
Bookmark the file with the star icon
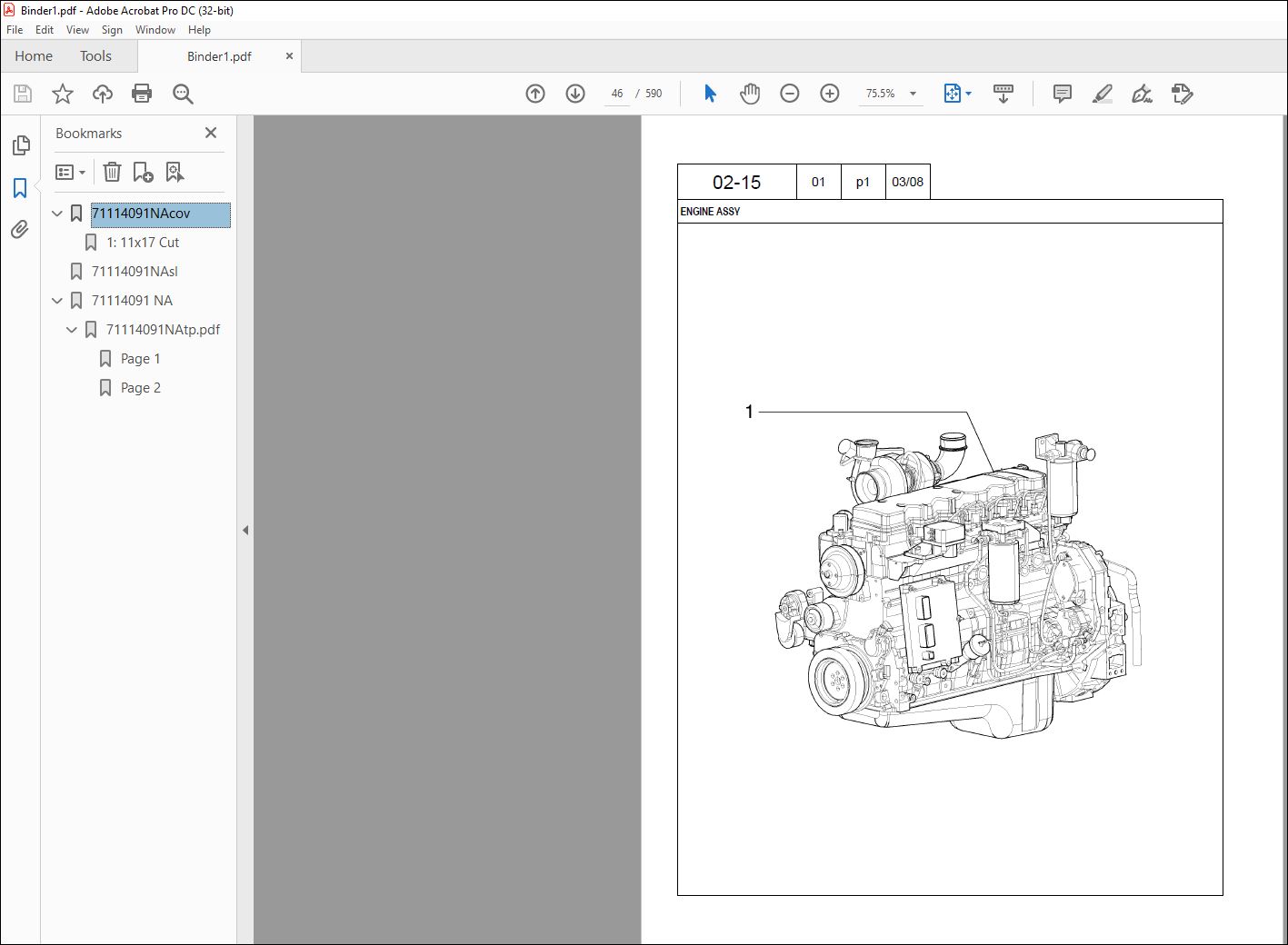[62, 94]
